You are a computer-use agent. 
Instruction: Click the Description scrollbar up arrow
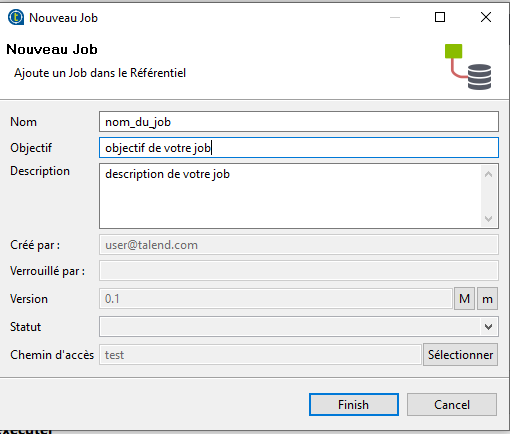click(489, 174)
